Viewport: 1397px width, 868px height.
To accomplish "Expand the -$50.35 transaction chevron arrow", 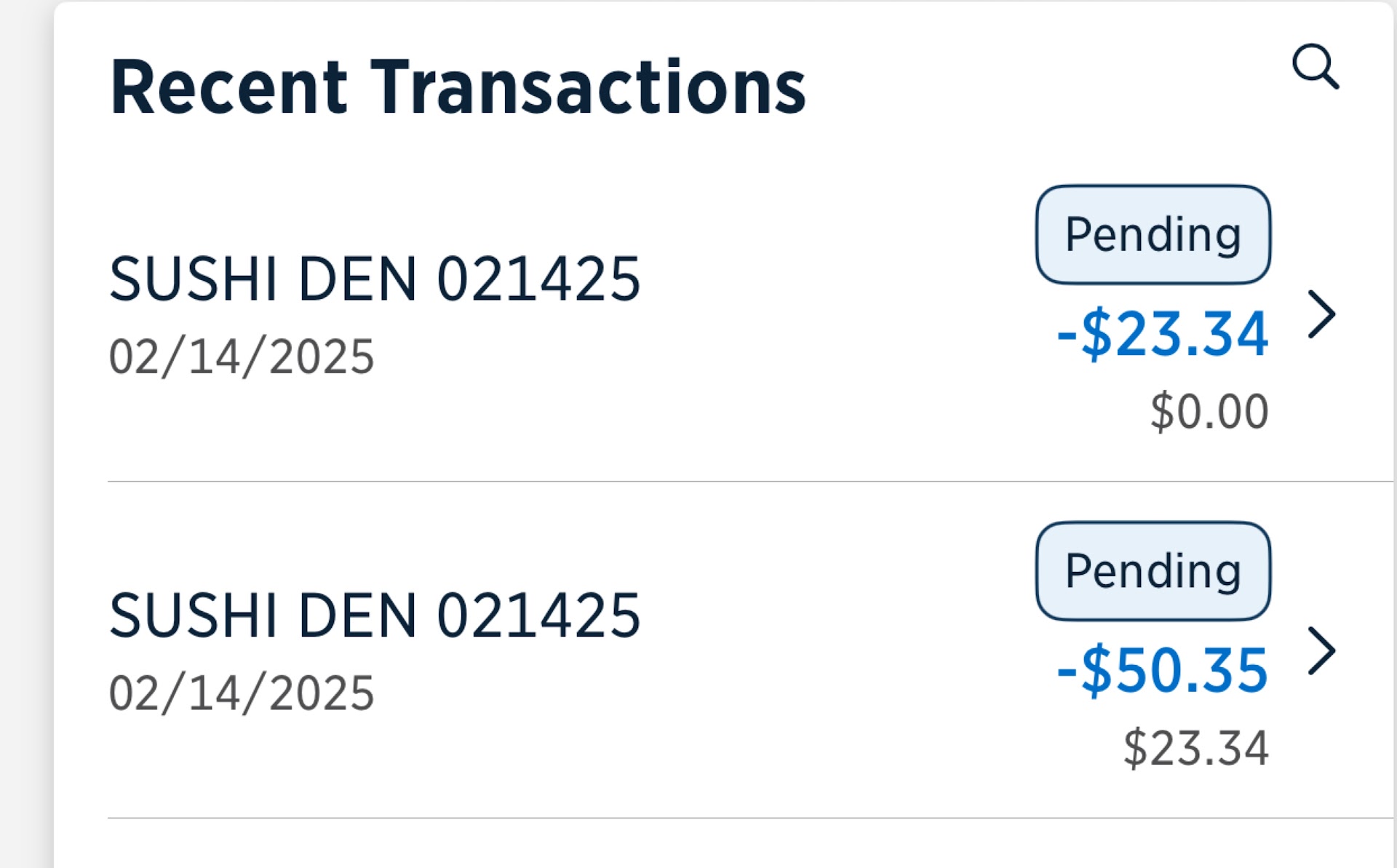I will [1321, 650].
